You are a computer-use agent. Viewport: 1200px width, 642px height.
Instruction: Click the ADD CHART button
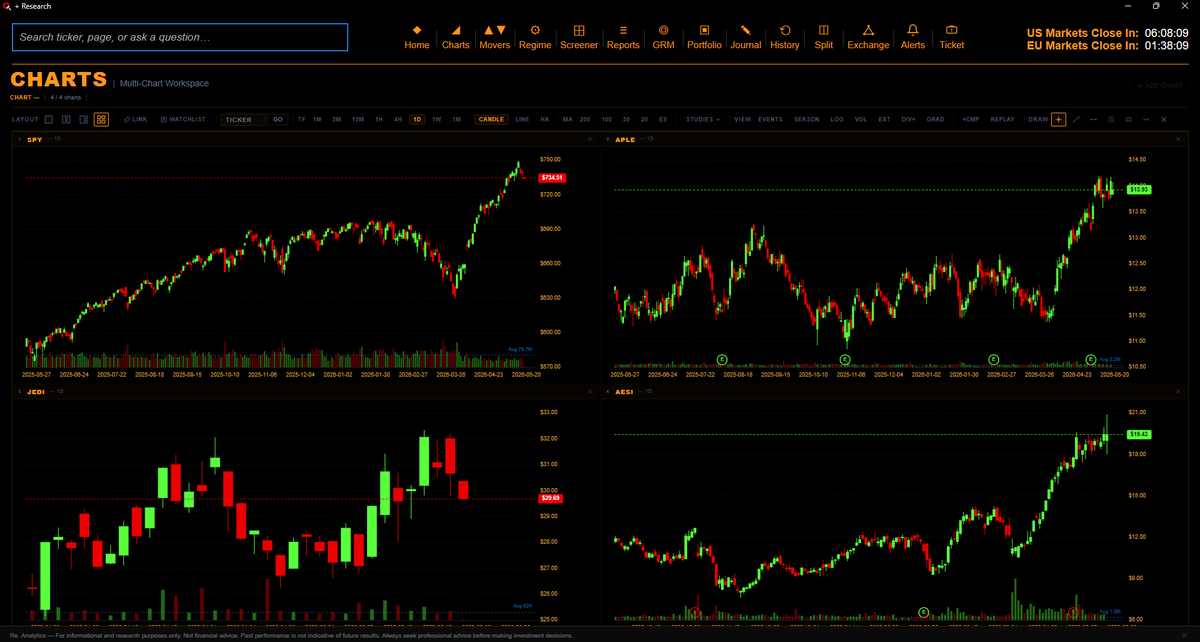pyautogui.click(x=1159, y=85)
